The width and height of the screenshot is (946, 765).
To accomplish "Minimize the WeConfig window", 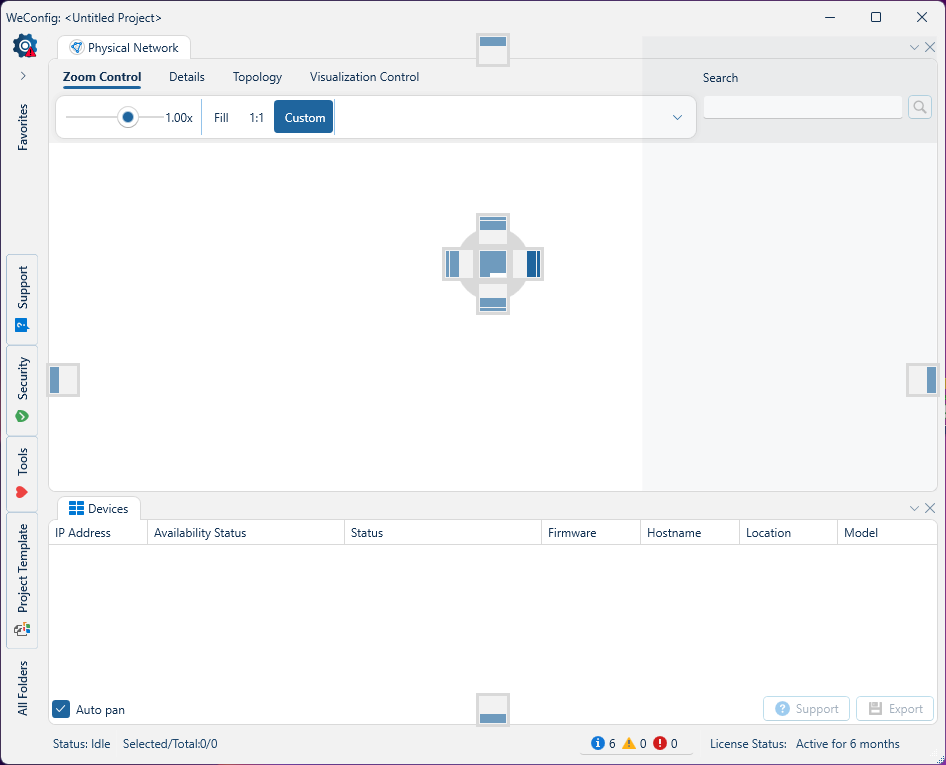I will pos(830,17).
